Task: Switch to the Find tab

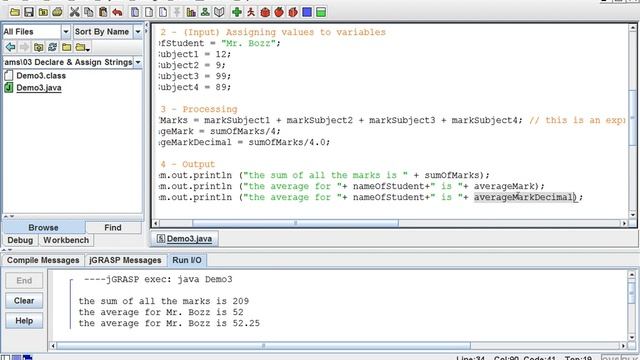Action: point(113,227)
